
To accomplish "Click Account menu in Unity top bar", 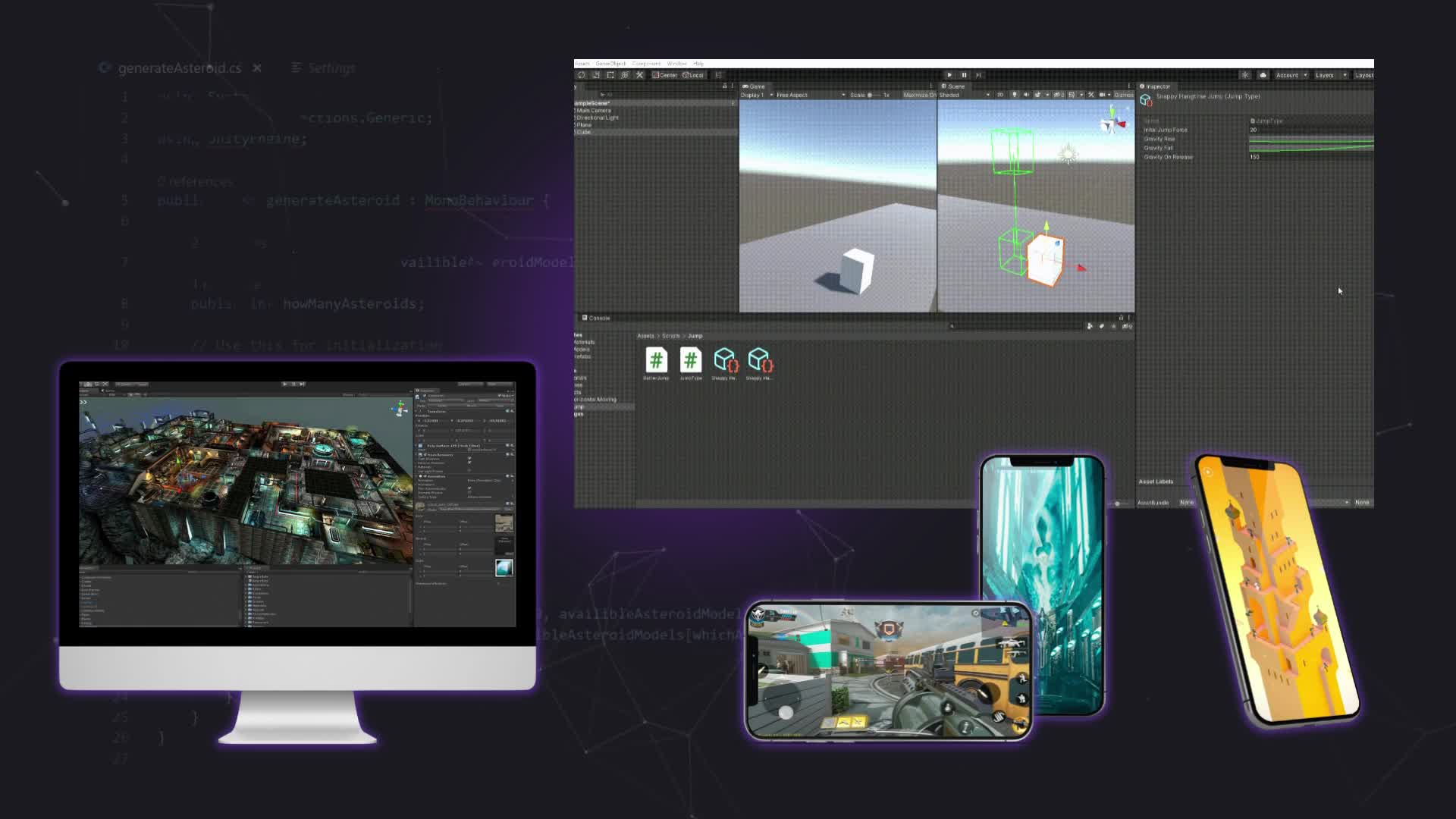I will pyautogui.click(x=1290, y=75).
